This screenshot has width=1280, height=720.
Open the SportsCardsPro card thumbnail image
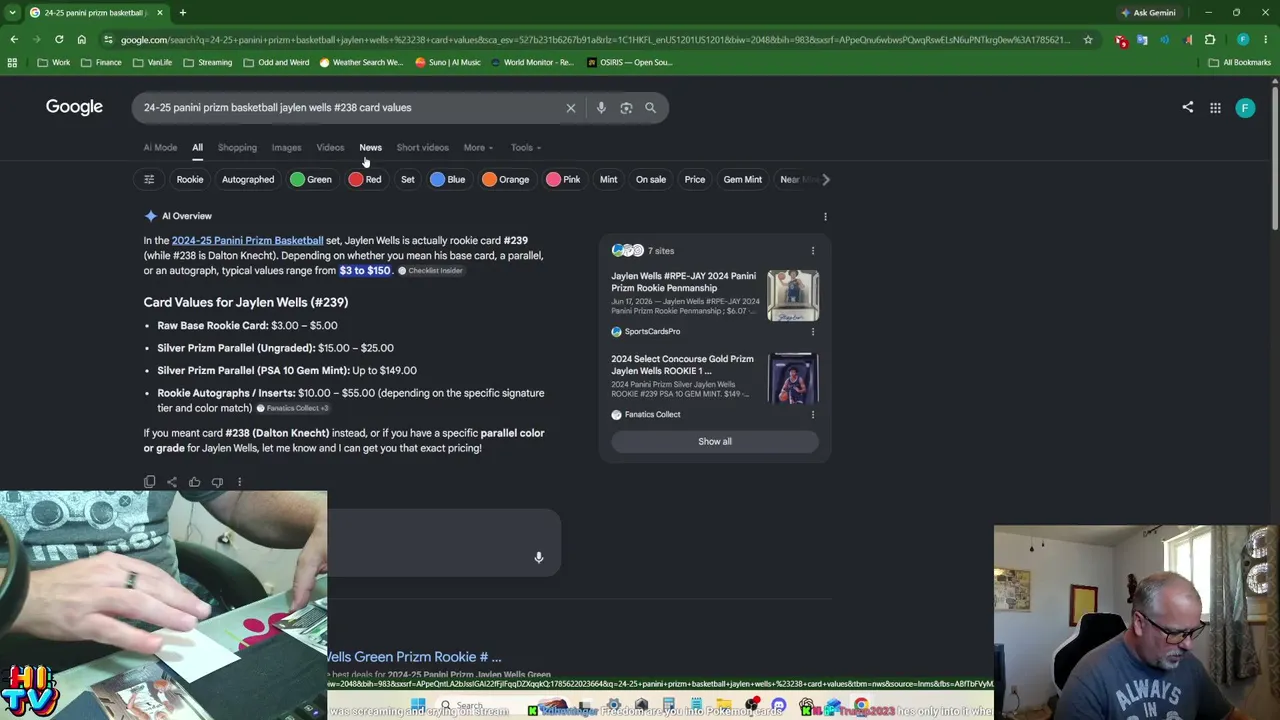coord(793,296)
